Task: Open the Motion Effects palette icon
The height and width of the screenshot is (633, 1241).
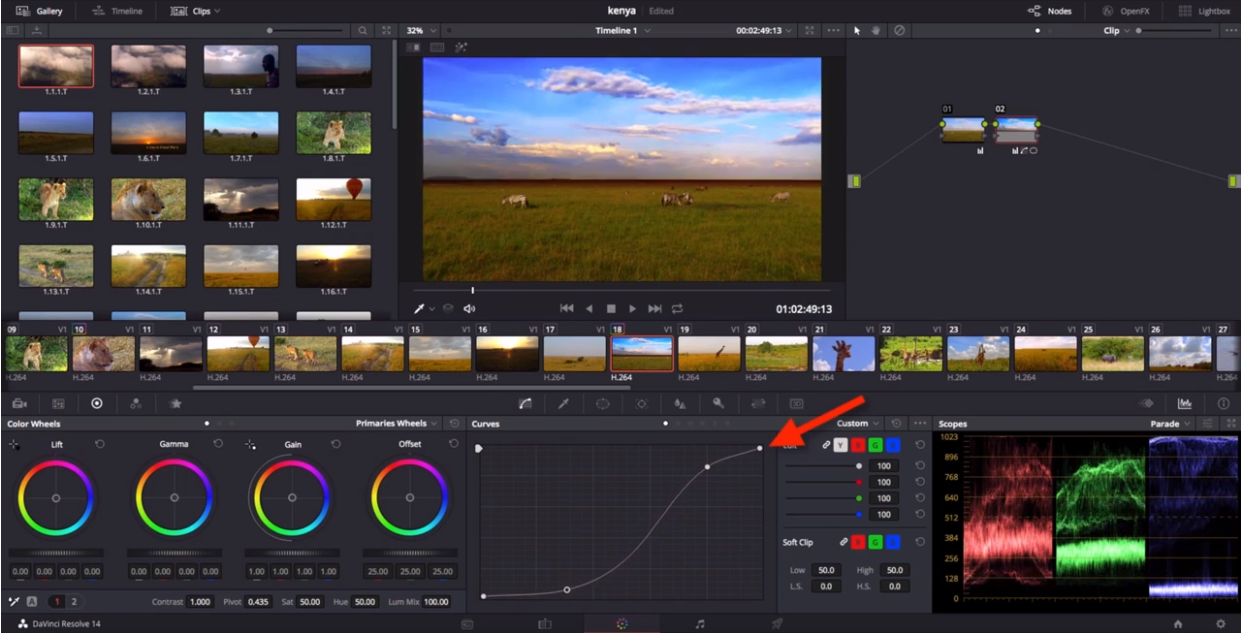Action: point(175,403)
